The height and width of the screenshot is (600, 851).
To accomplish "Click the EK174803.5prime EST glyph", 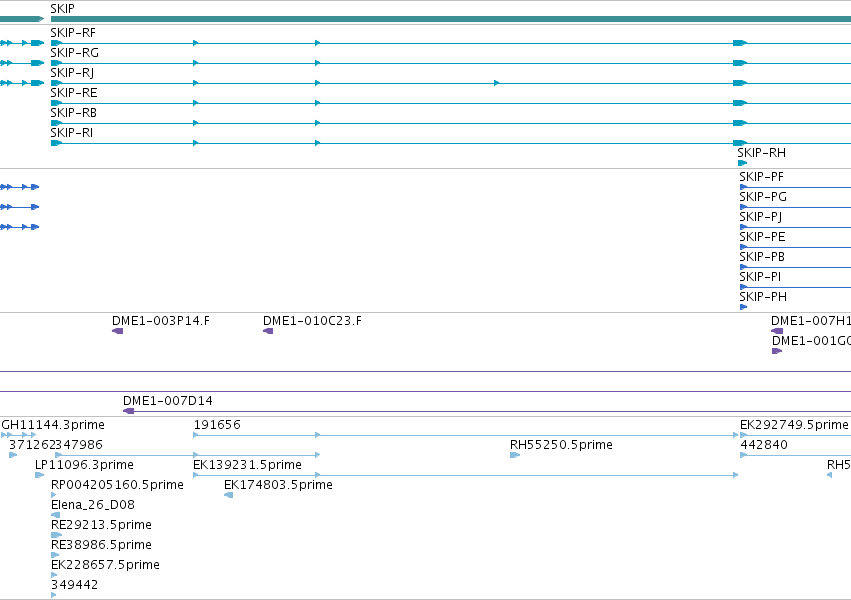I will tap(228, 495).
